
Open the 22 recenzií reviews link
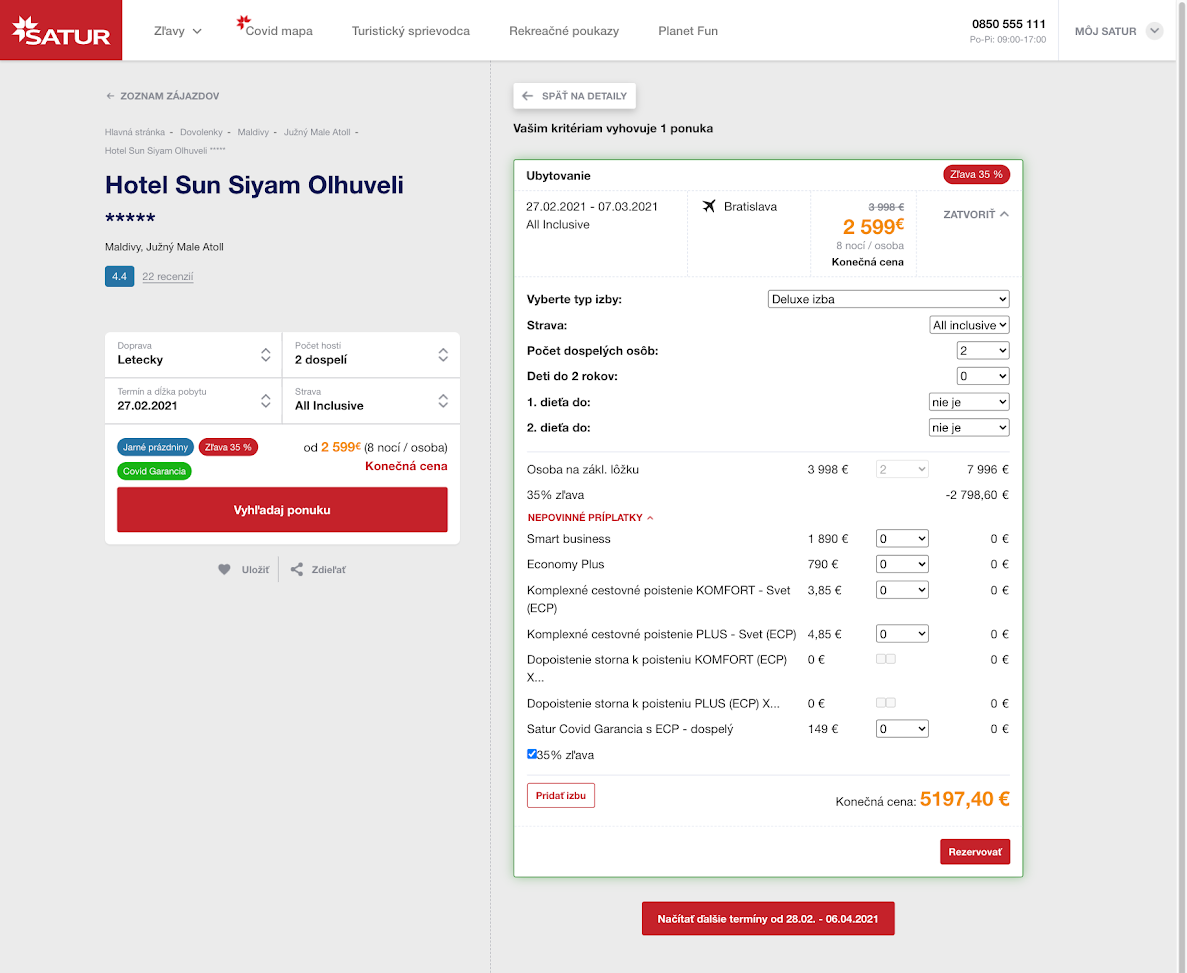click(167, 277)
